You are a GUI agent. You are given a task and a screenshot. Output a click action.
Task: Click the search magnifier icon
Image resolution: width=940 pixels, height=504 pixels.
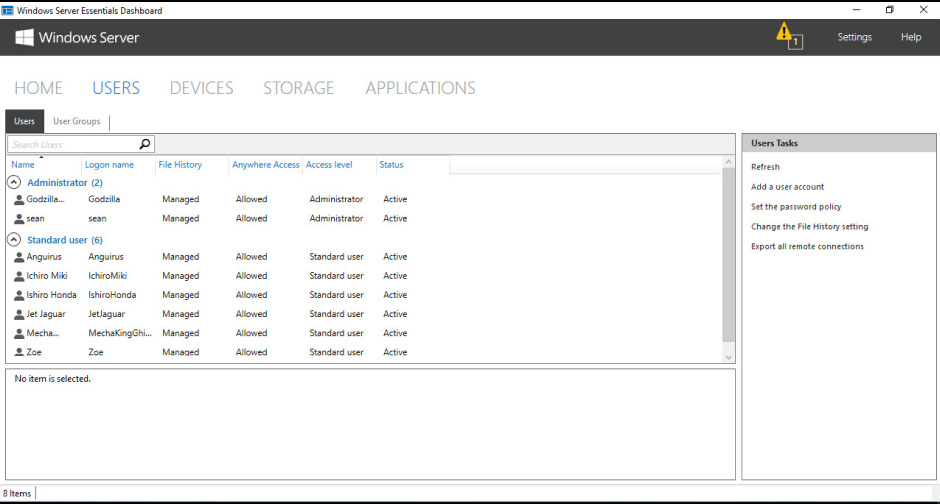click(144, 144)
